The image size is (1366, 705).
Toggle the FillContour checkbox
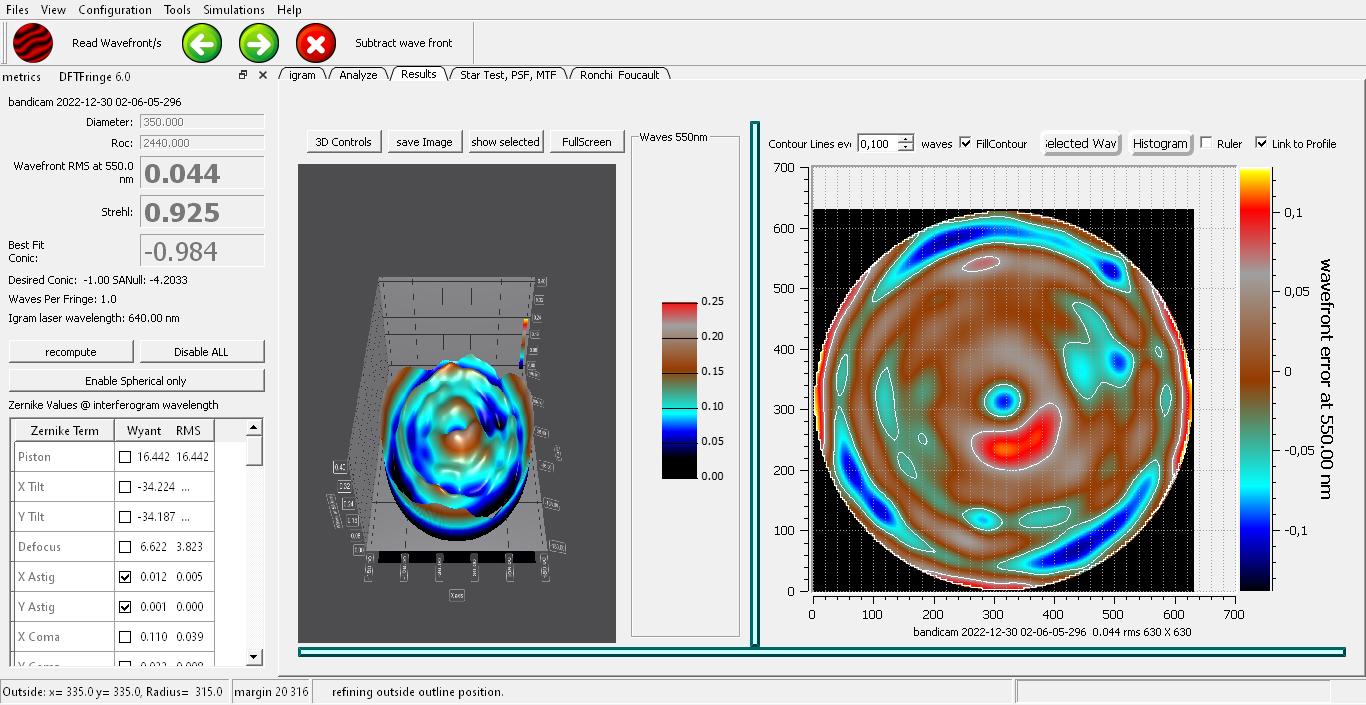tap(965, 143)
